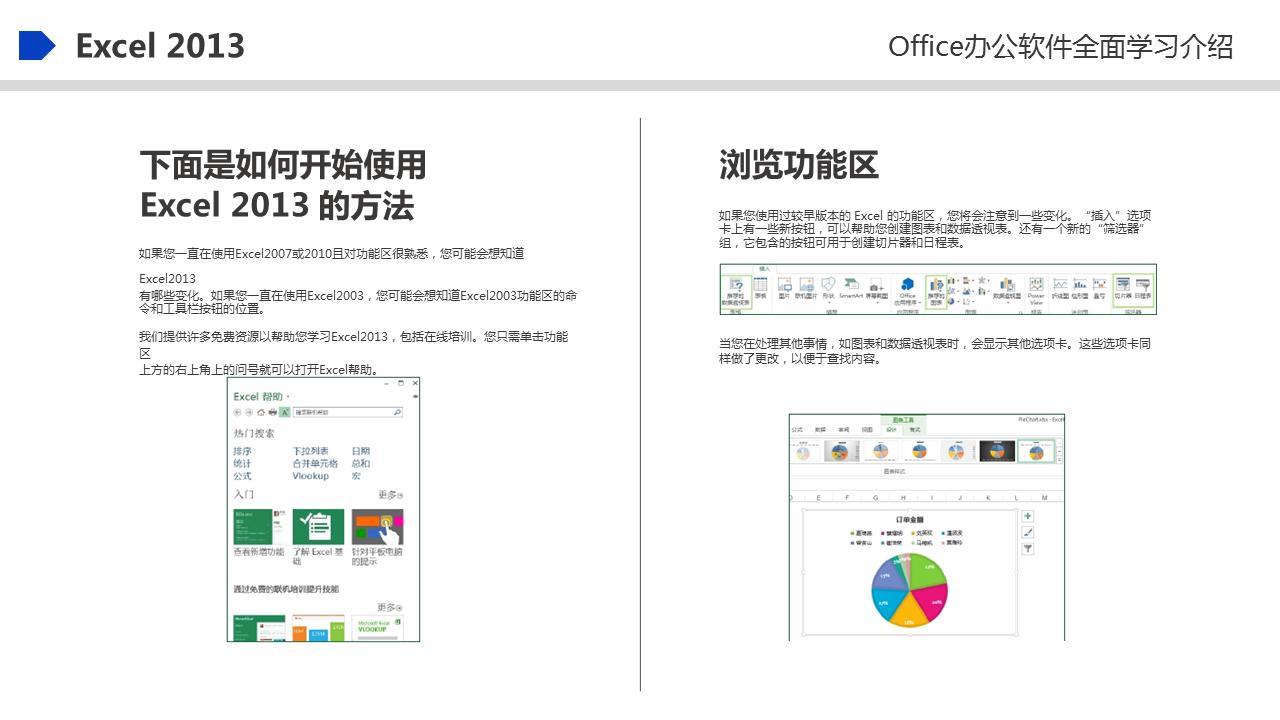Image resolution: width=1280 pixels, height=720 pixels.
Task: Select the 设计 tab under 图表工具
Action: [891, 428]
